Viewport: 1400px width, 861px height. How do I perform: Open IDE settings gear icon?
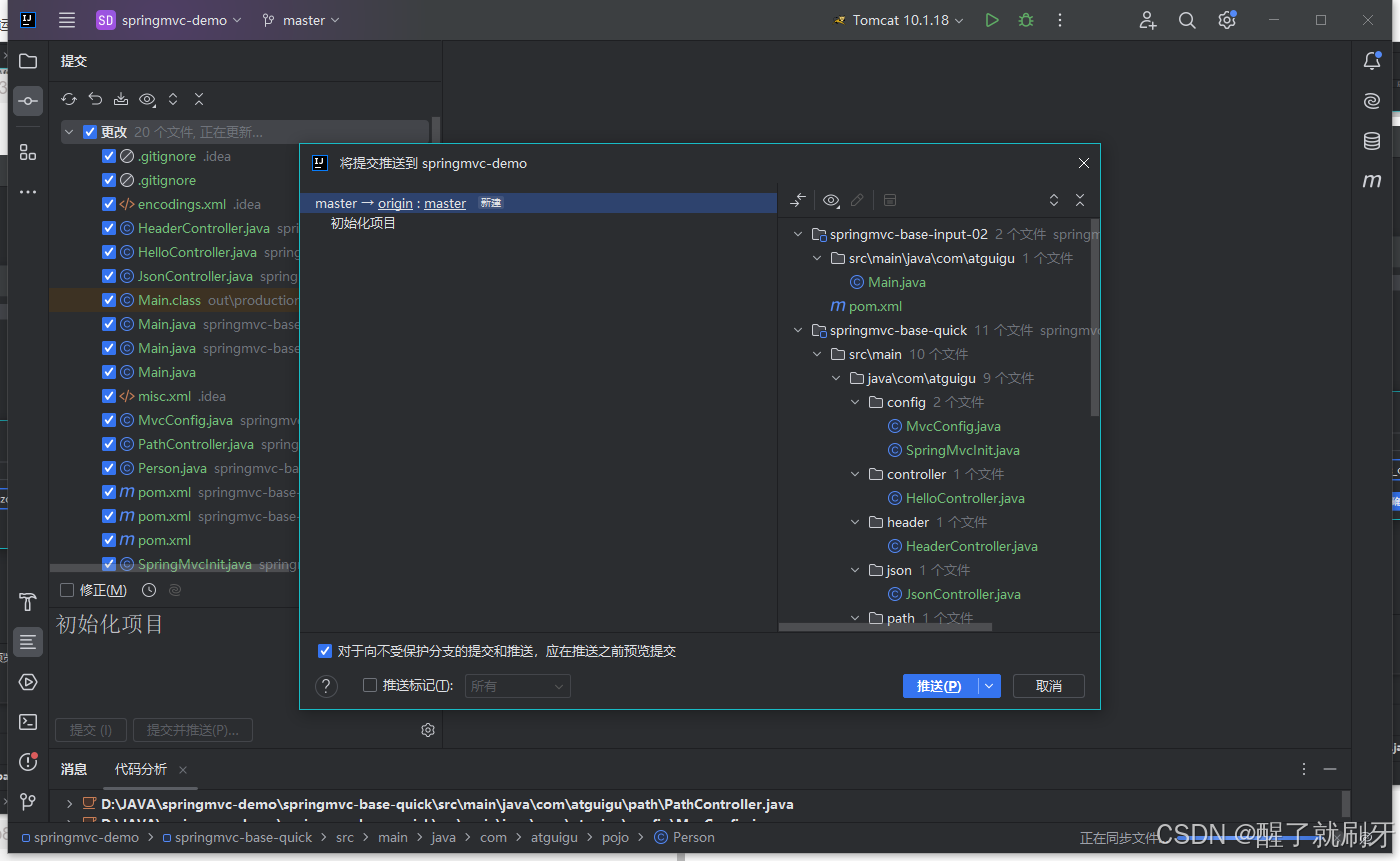pyautogui.click(x=1227, y=20)
